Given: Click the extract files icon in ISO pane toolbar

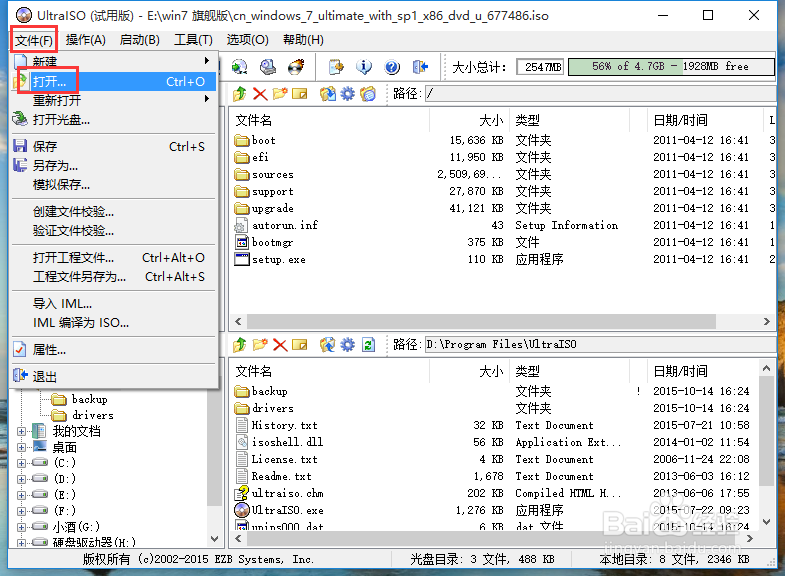Looking at the screenshot, I should point(328,94).
